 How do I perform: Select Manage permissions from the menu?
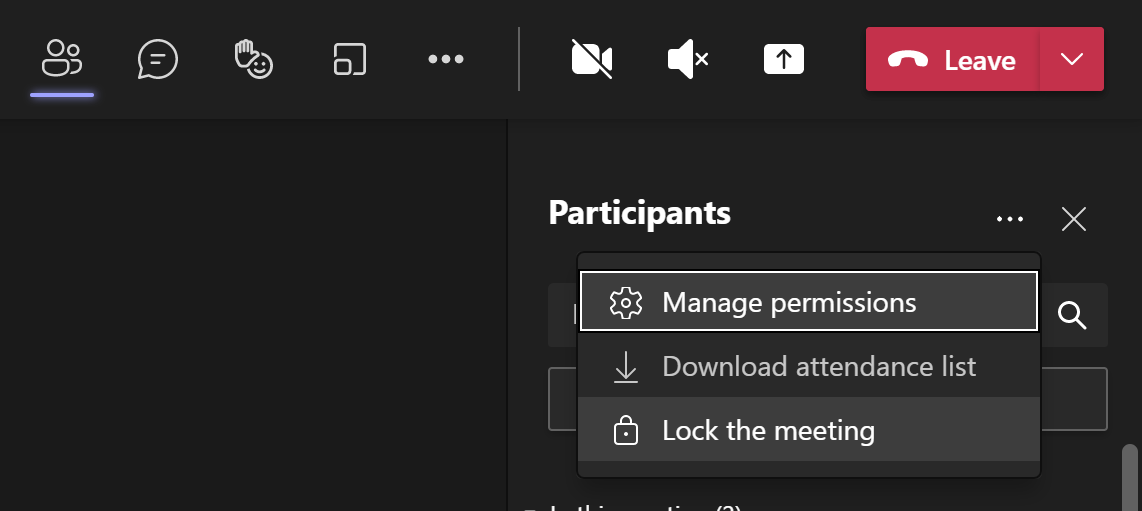[808, 302]
